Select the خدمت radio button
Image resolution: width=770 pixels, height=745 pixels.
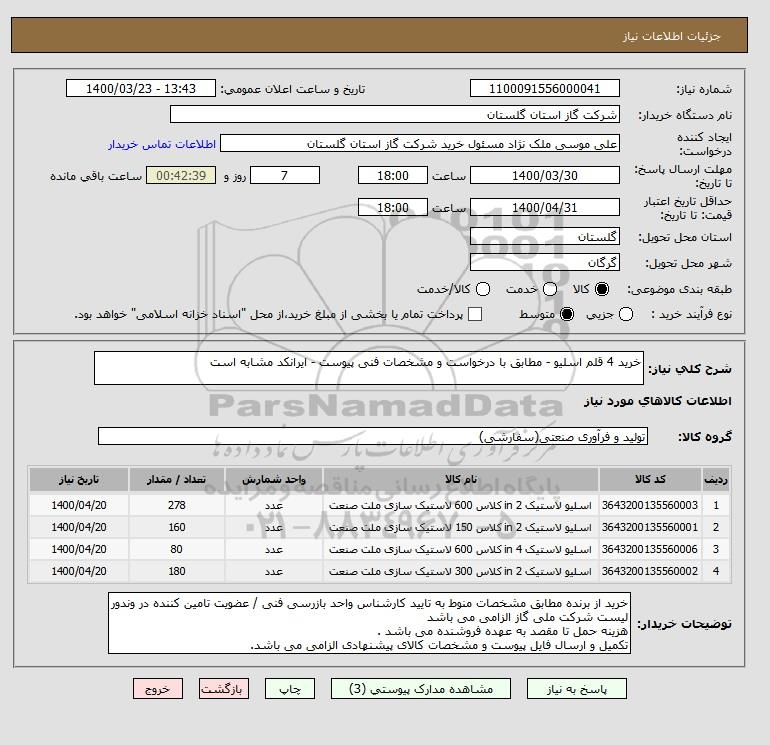[x=550, y=289]
